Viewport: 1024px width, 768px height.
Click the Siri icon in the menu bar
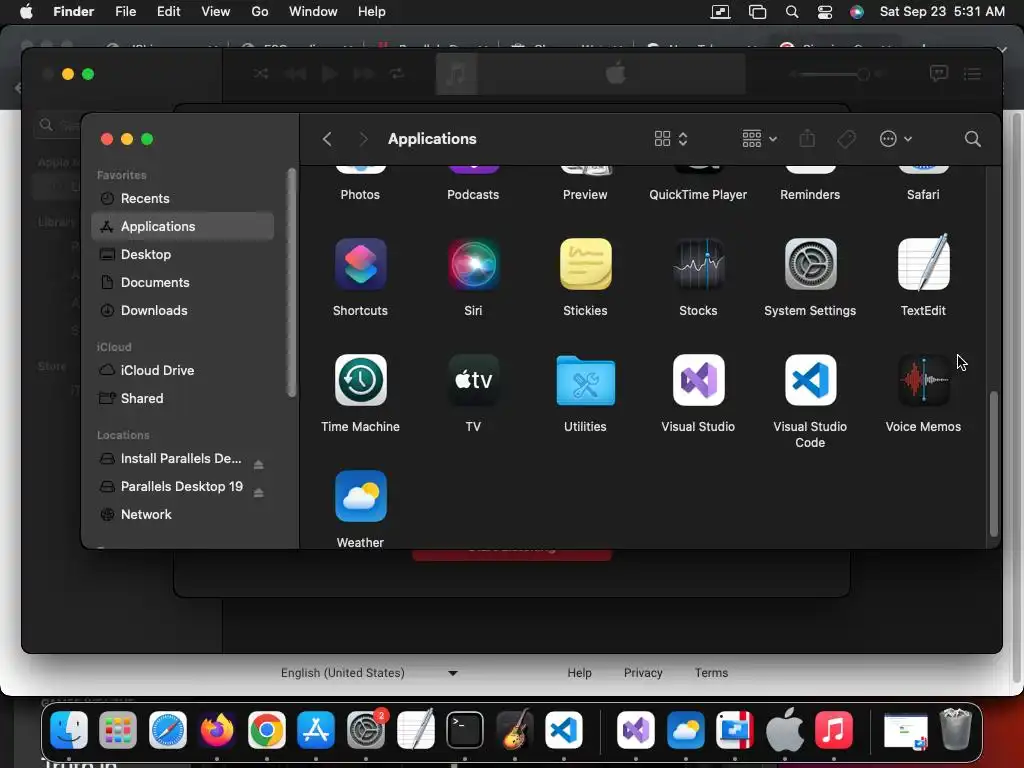click(857, 12)
